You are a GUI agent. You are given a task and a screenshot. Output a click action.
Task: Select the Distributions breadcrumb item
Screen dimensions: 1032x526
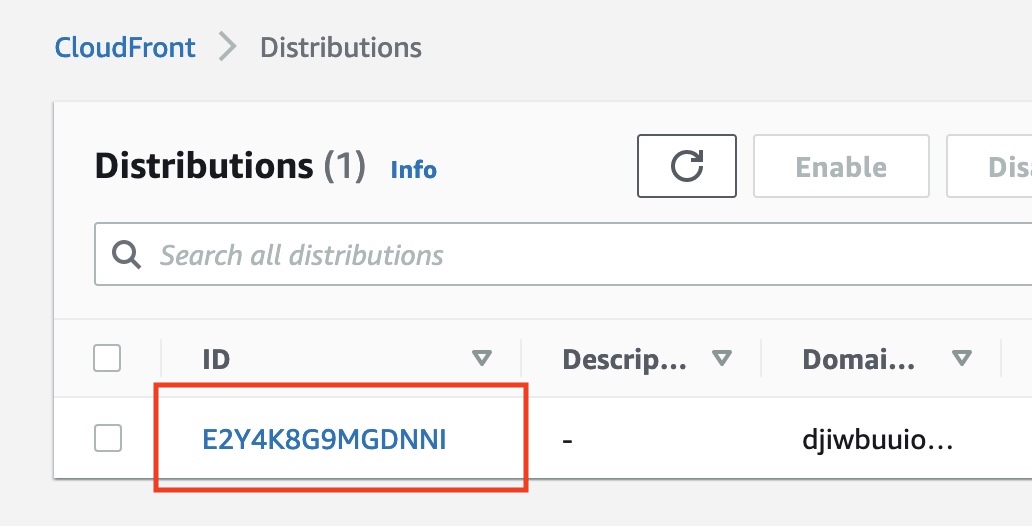click(341, 47)
